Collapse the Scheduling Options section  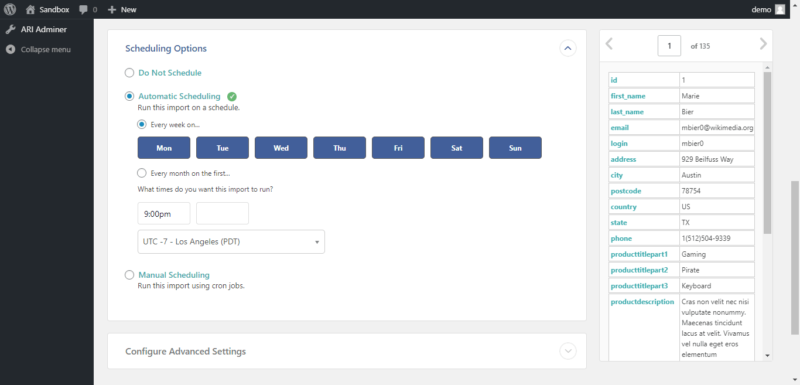click(568, 48)
